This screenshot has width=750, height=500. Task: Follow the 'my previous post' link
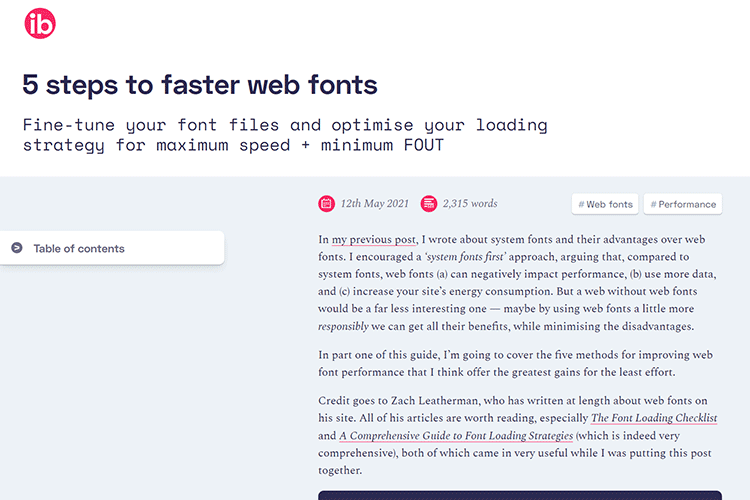[x=374, y=240]
